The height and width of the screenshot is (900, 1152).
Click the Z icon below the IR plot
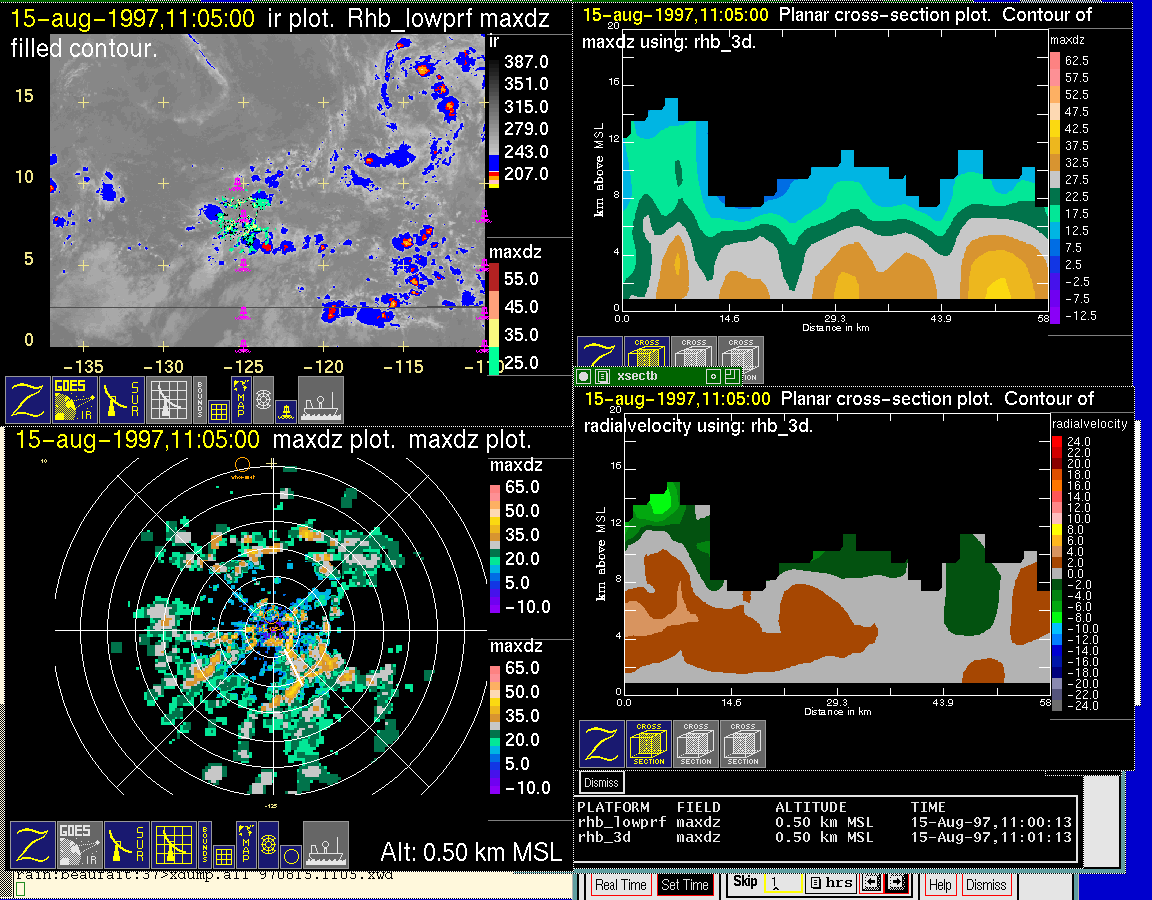[28, 399]
